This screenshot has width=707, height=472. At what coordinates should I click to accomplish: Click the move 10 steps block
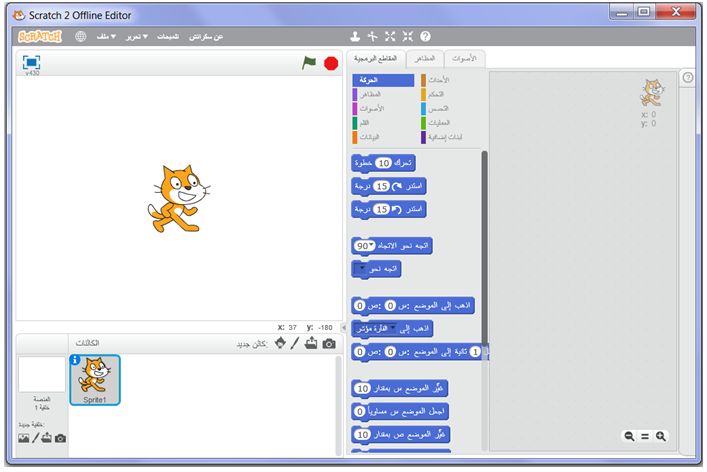click(383, 163)
